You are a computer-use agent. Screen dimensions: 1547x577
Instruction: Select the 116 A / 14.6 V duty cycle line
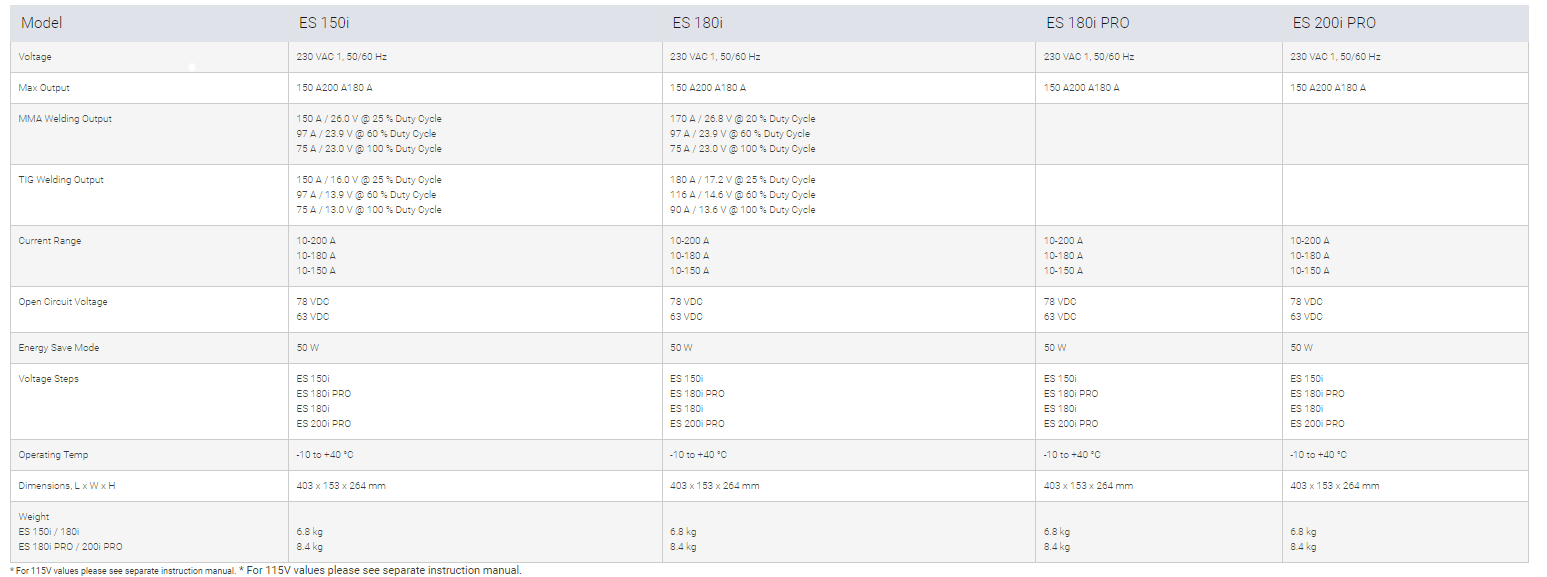(x=742, y=195)
